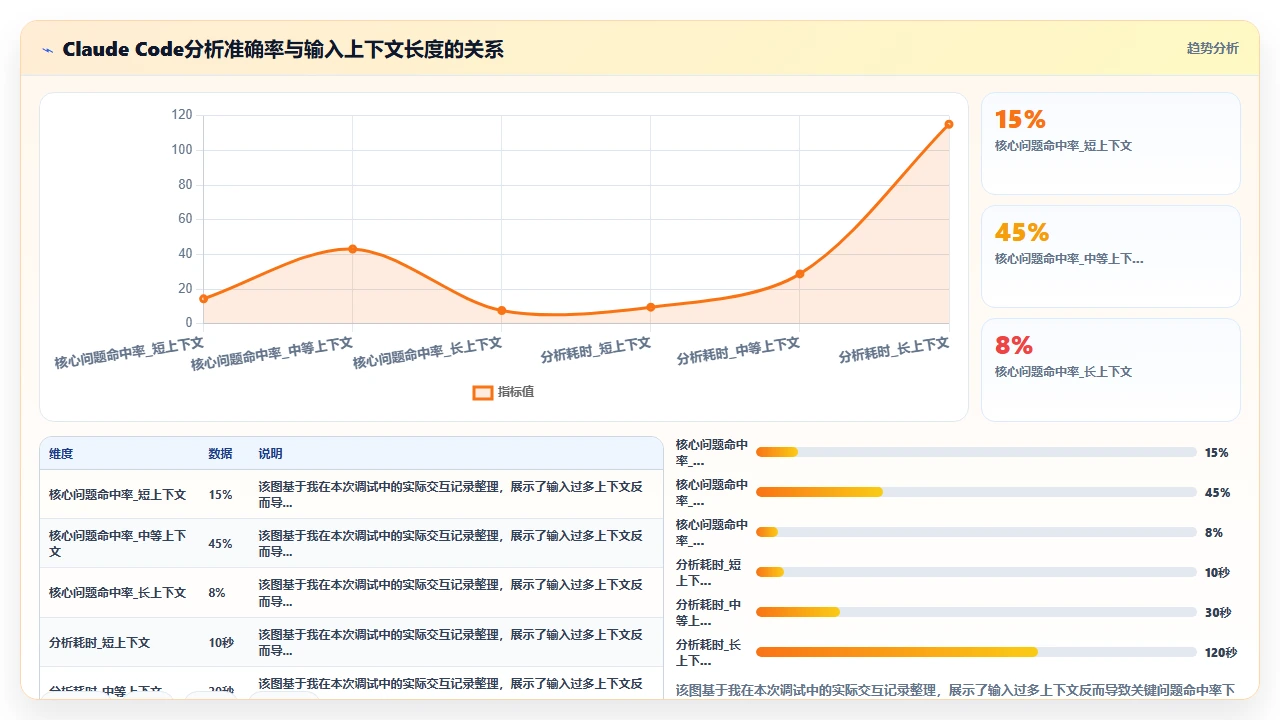
Task: Click the lightning icon beside the title
Action: (47, 49)
